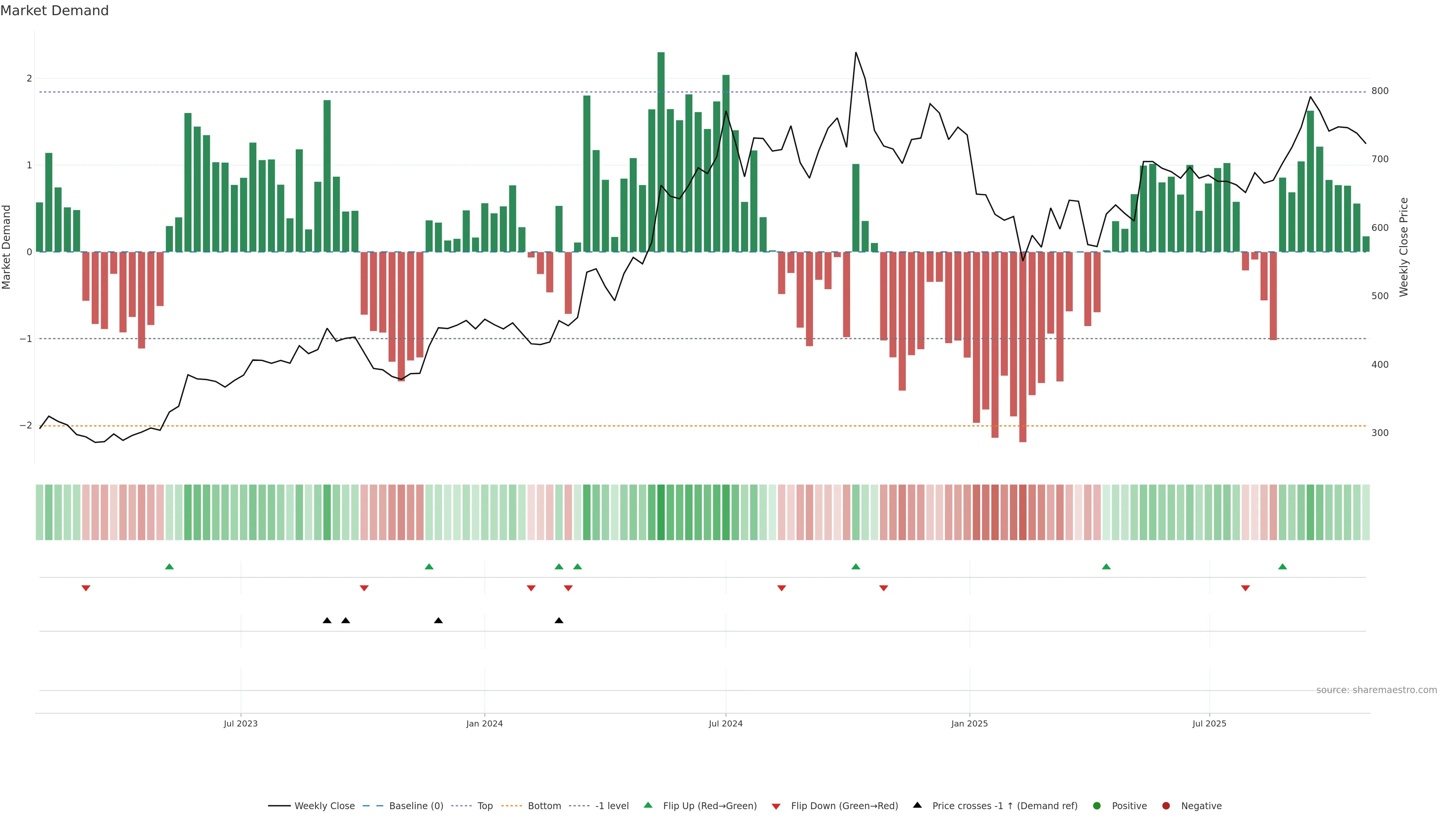Click the black Price crosses -1 legend triangle
Viewport: 1456px width, 819px height.
[917, 805]
